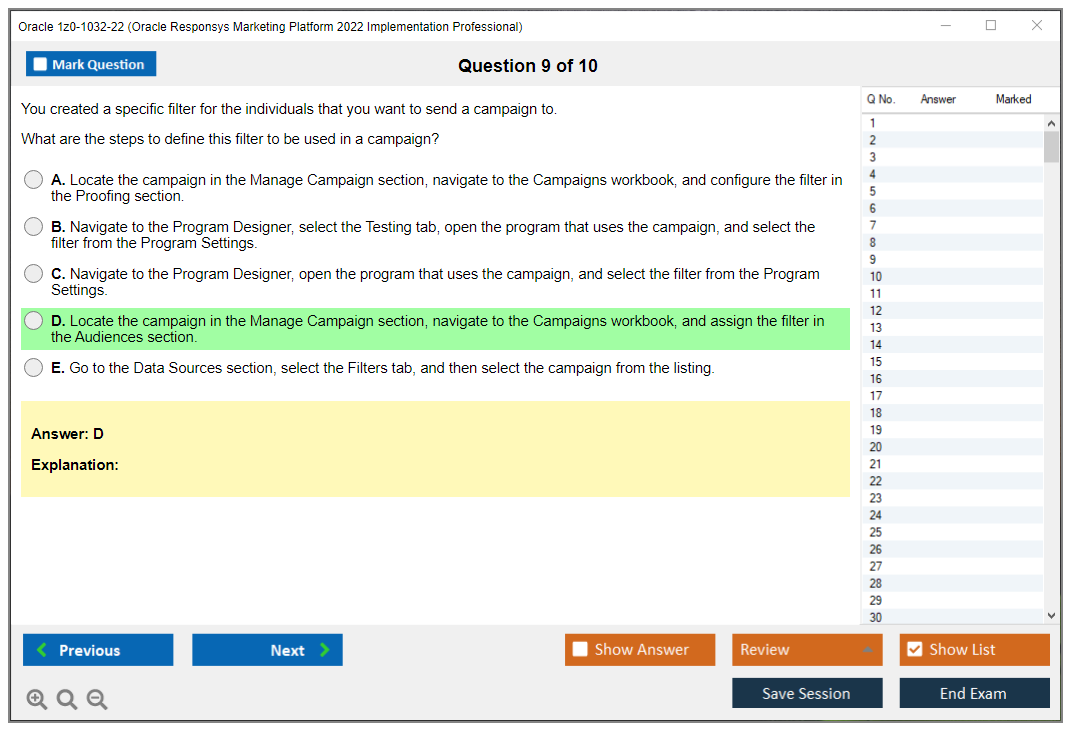
Task: Select answer option B radio button
Action: (x=33, y=226)
